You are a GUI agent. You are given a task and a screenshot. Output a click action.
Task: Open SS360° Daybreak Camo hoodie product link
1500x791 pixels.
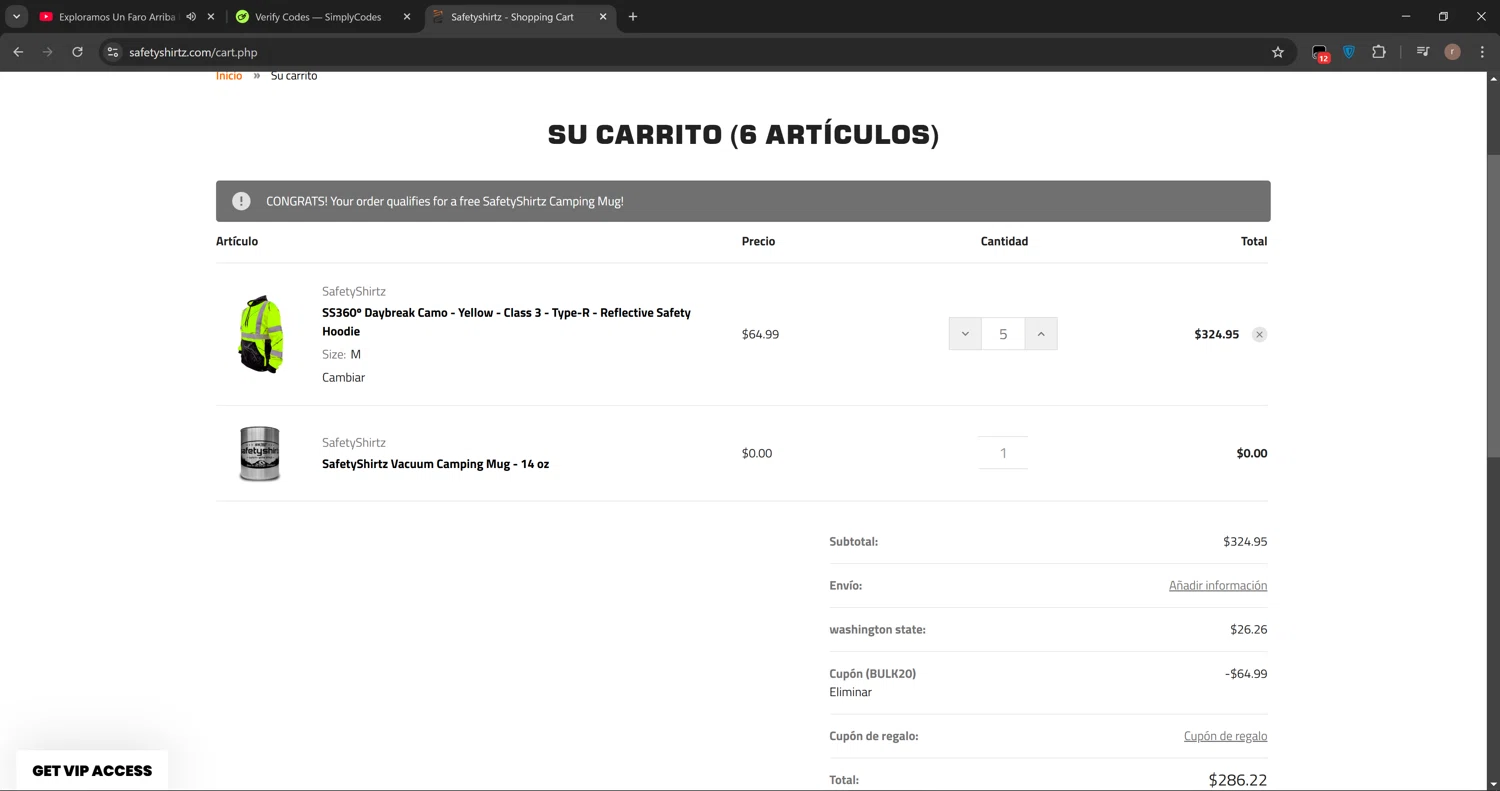pyautogui.click(x=506, y=322)
